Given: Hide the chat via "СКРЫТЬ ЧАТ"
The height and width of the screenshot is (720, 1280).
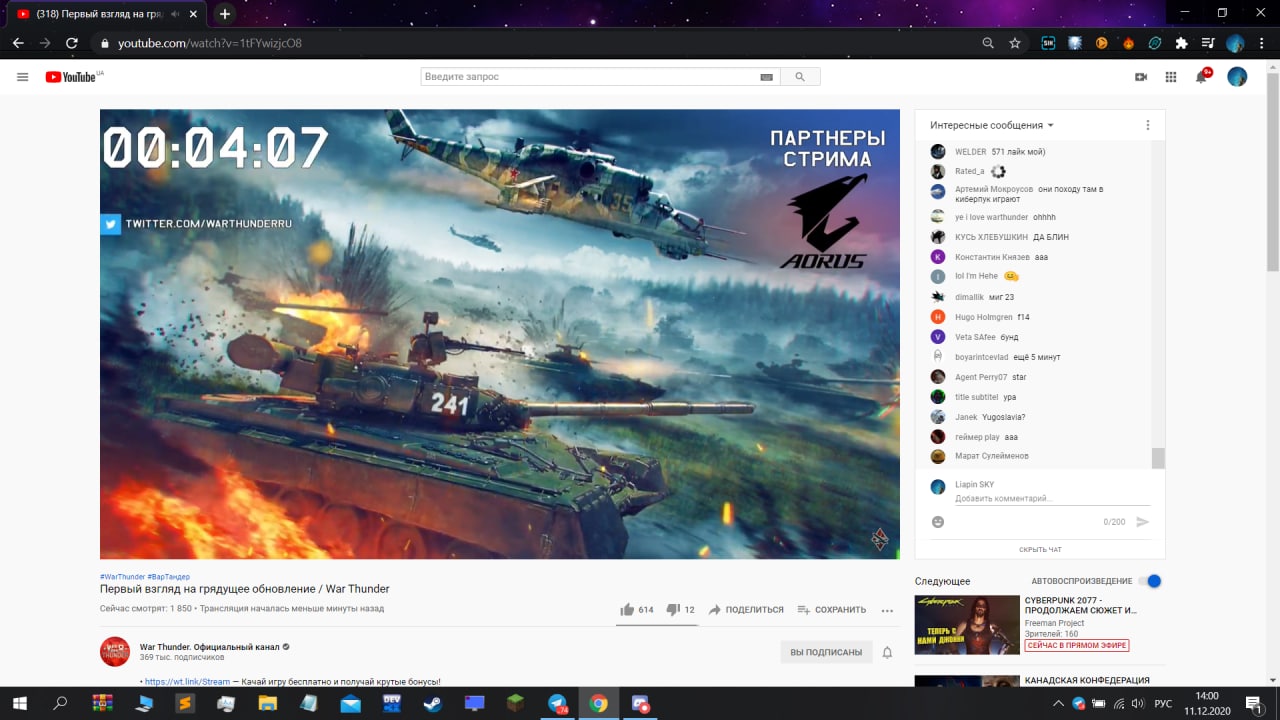Looking at the screenshot, I should [1040, 549].
